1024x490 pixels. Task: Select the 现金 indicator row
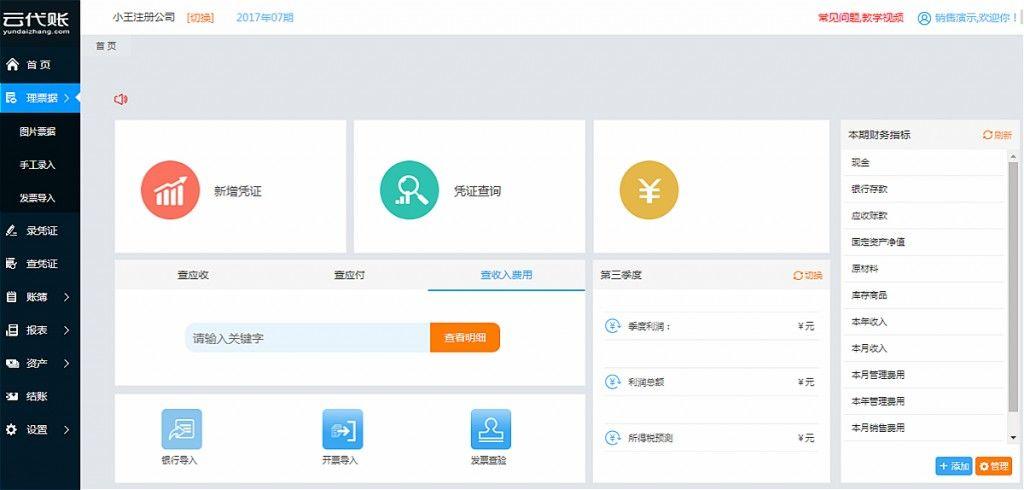click(x=925, y=163)
